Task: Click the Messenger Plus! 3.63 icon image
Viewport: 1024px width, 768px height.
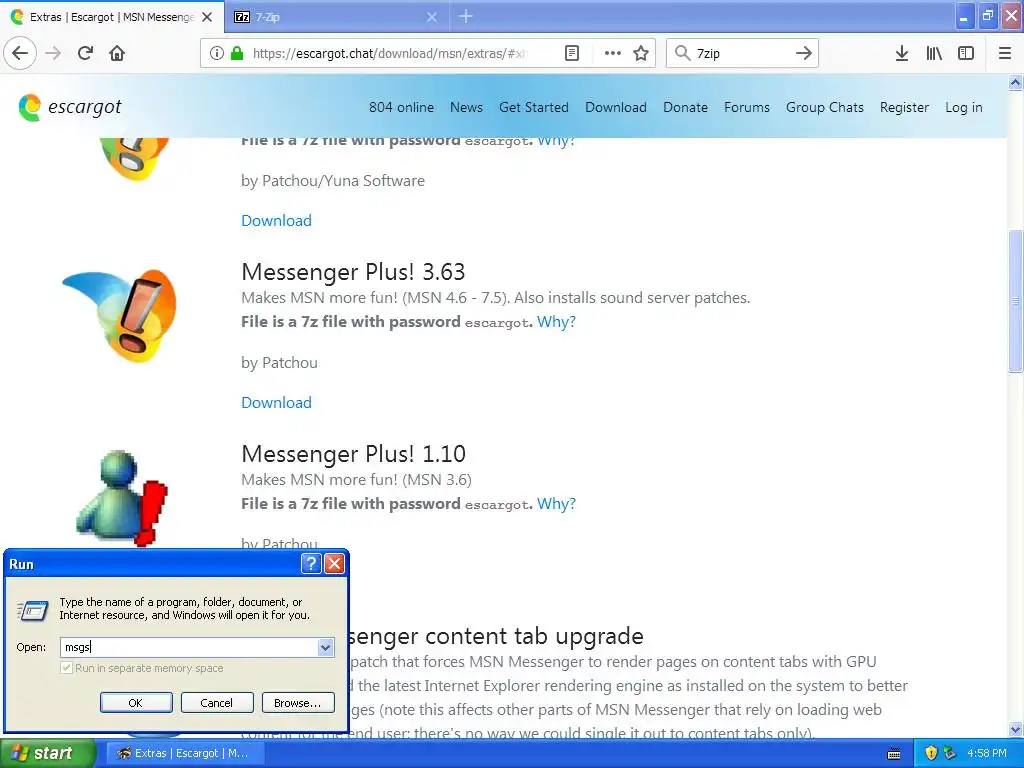Action: tap(120, 315)
